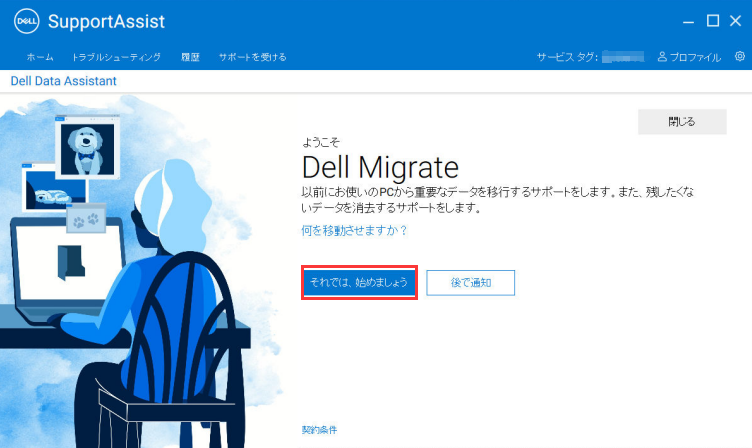Minimize the SupportAssist window
Image resolution: width=752 pixels, height=448 pixels.
[689, 22]
